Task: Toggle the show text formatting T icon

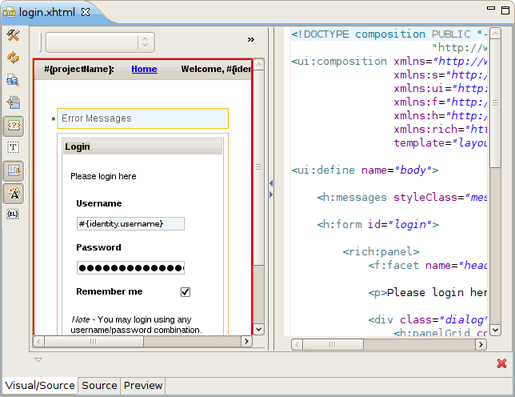Action: (13, 147)
